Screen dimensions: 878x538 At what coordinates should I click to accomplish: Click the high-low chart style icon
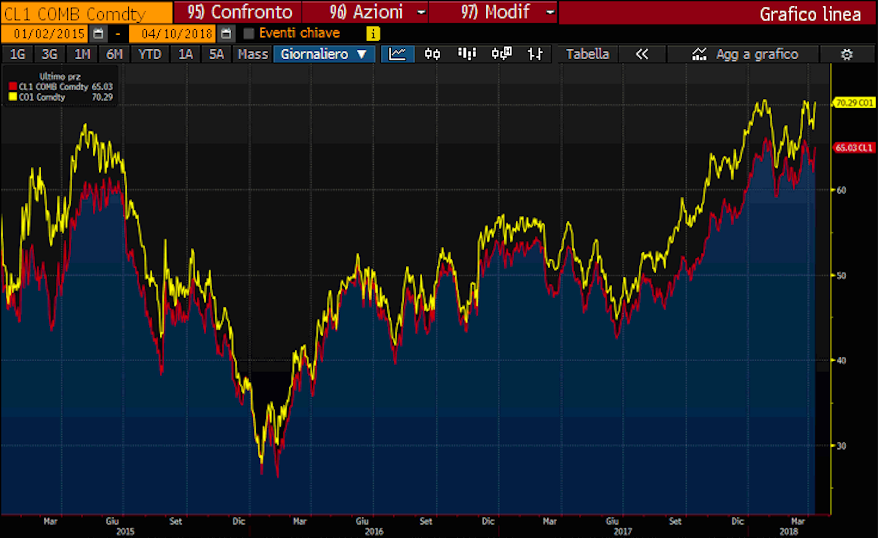(x=537, y=54)
